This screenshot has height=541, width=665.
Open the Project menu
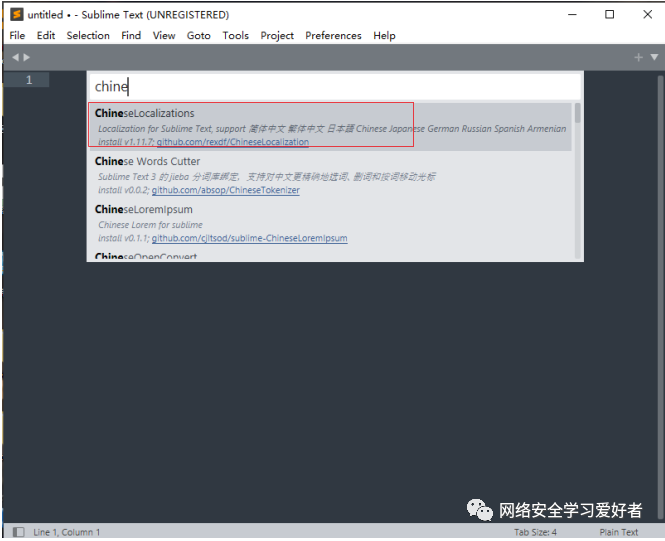pos(277,36)
